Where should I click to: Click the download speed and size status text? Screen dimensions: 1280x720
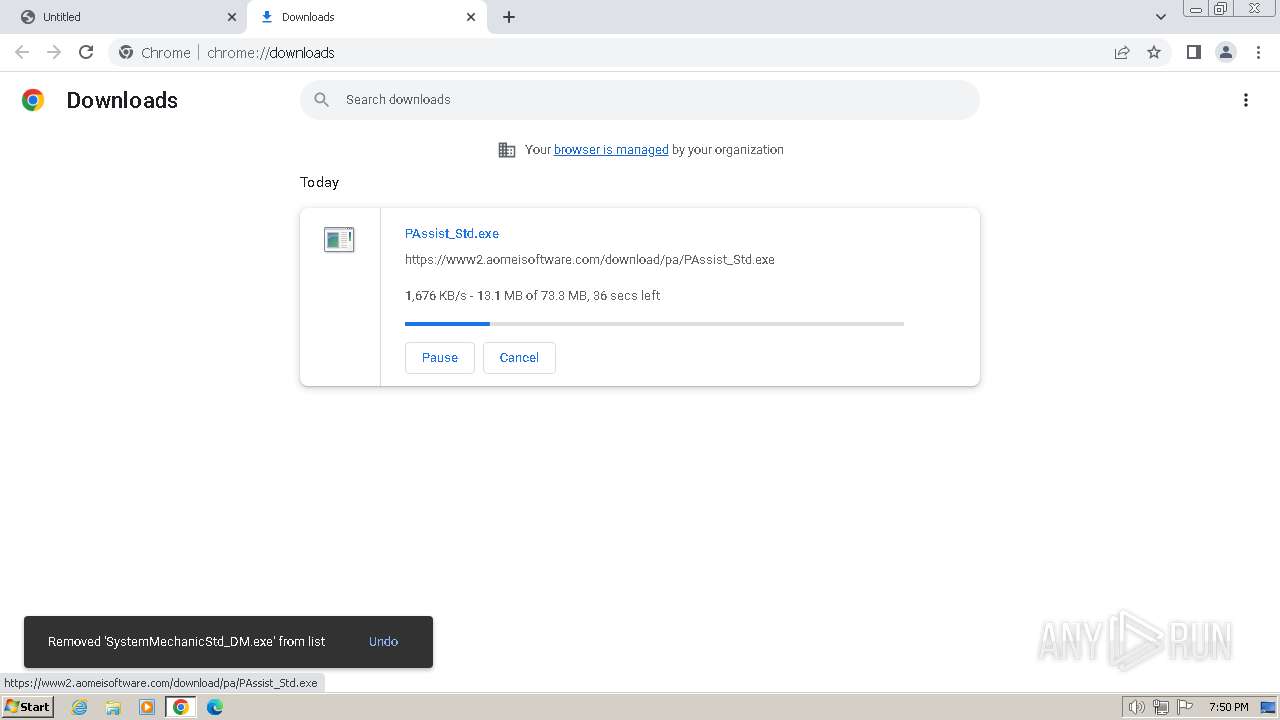pos(532,296)
